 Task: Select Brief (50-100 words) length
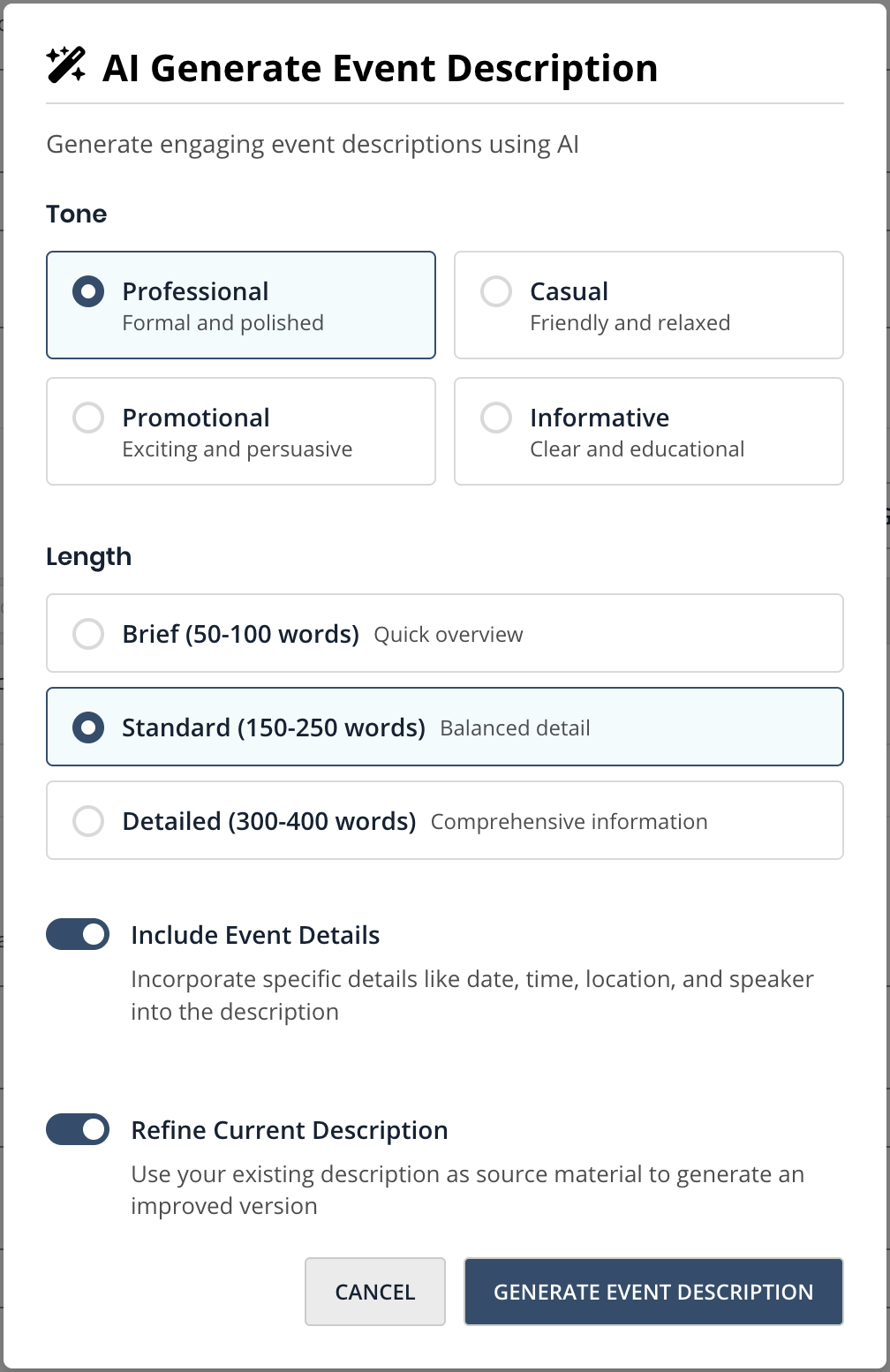coord(88,633)
